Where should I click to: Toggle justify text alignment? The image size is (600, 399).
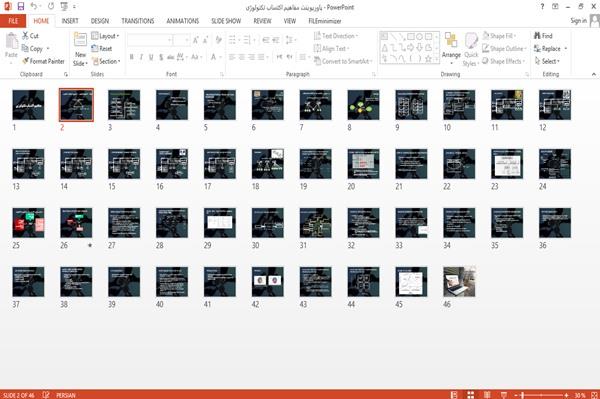pyautogui.click(x=261, y=57)
